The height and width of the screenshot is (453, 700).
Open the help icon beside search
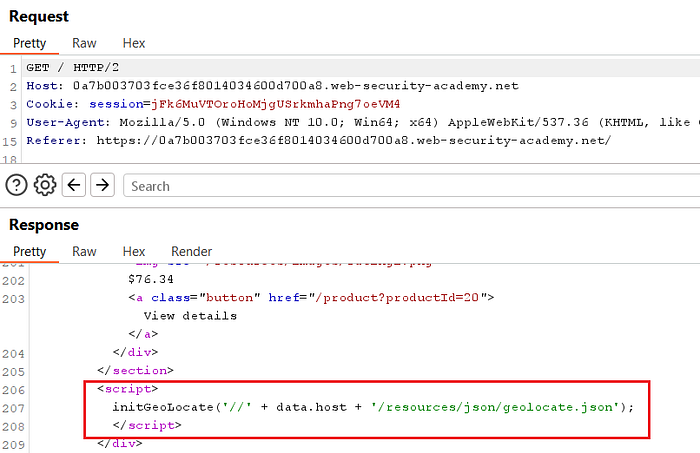17,185
